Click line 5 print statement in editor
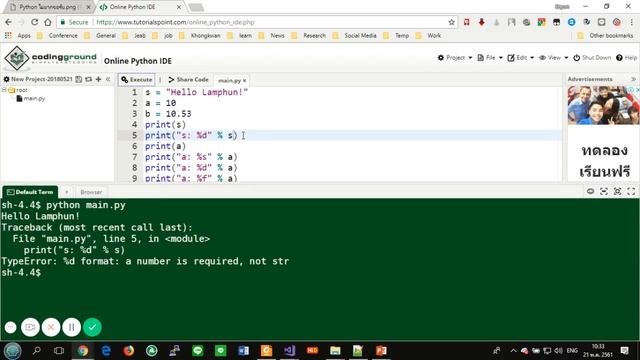Viewport: 640px width, 360px height. tap(191, 135)
